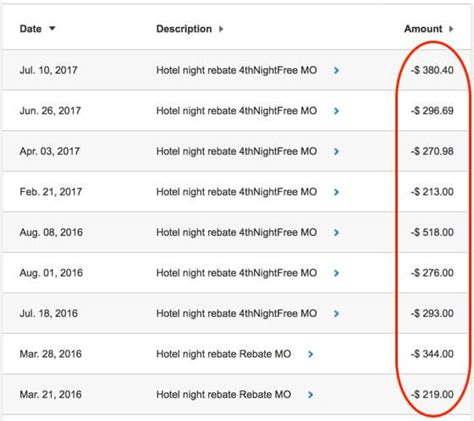
Task: Click the Description column header
Action: [x=184, y=29]
